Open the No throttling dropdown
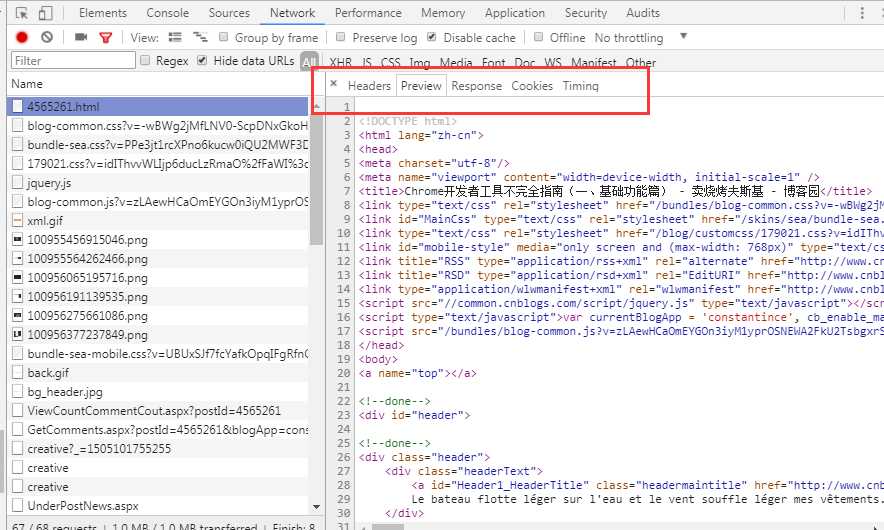Viewport: 884px width, 530px height. click(641, 38)
